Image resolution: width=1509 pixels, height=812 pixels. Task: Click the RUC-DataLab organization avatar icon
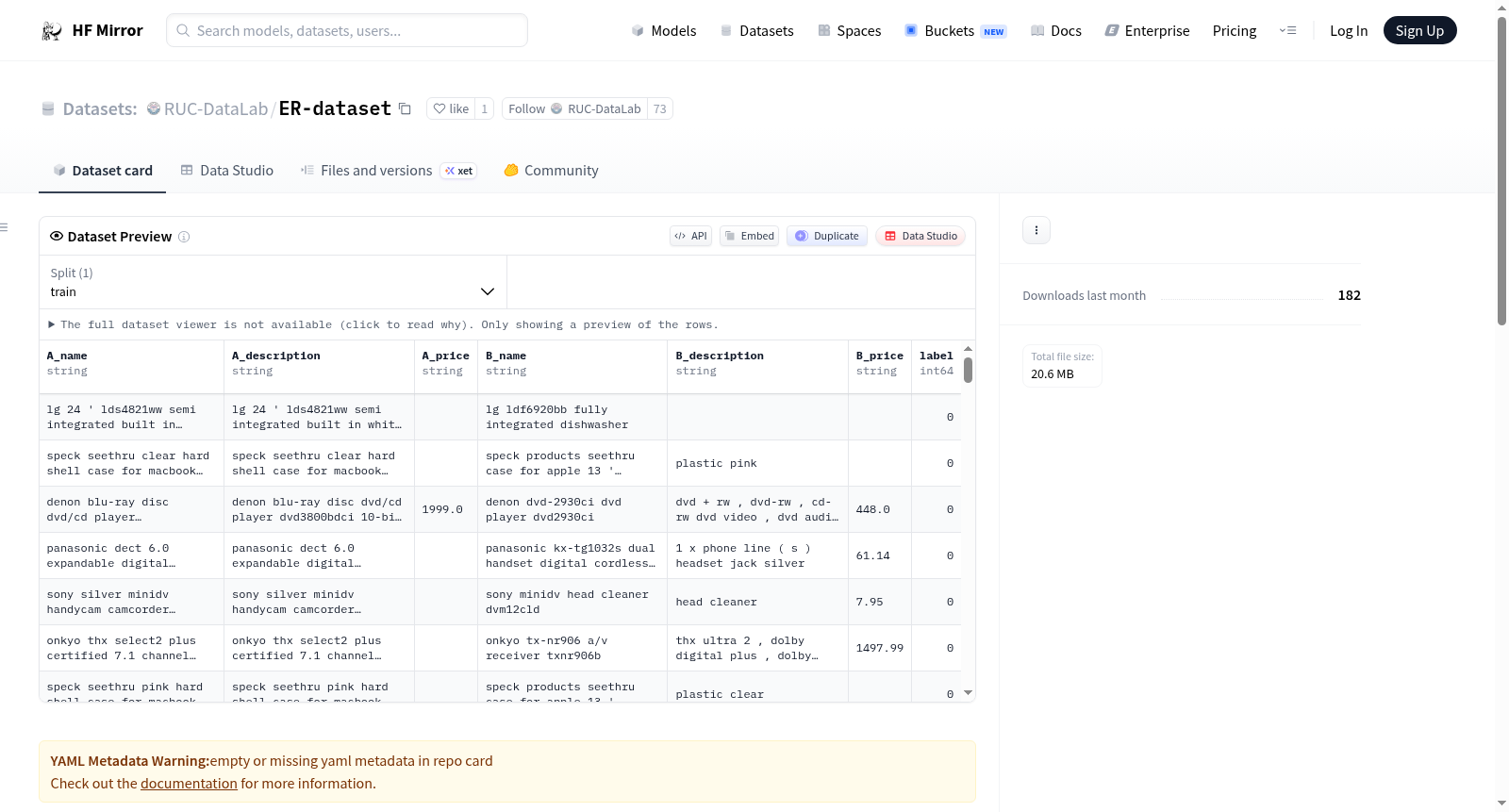pyautogui.click(x=154, y=108)
